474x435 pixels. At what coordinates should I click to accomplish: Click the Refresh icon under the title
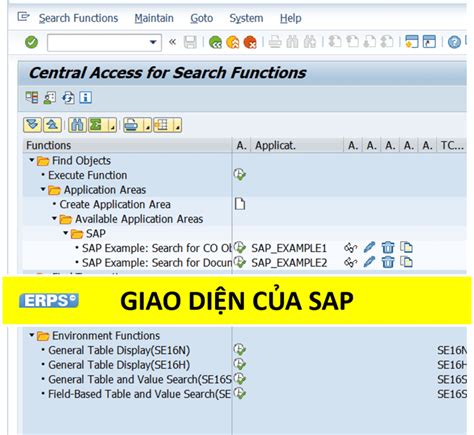tap(68, 98)
